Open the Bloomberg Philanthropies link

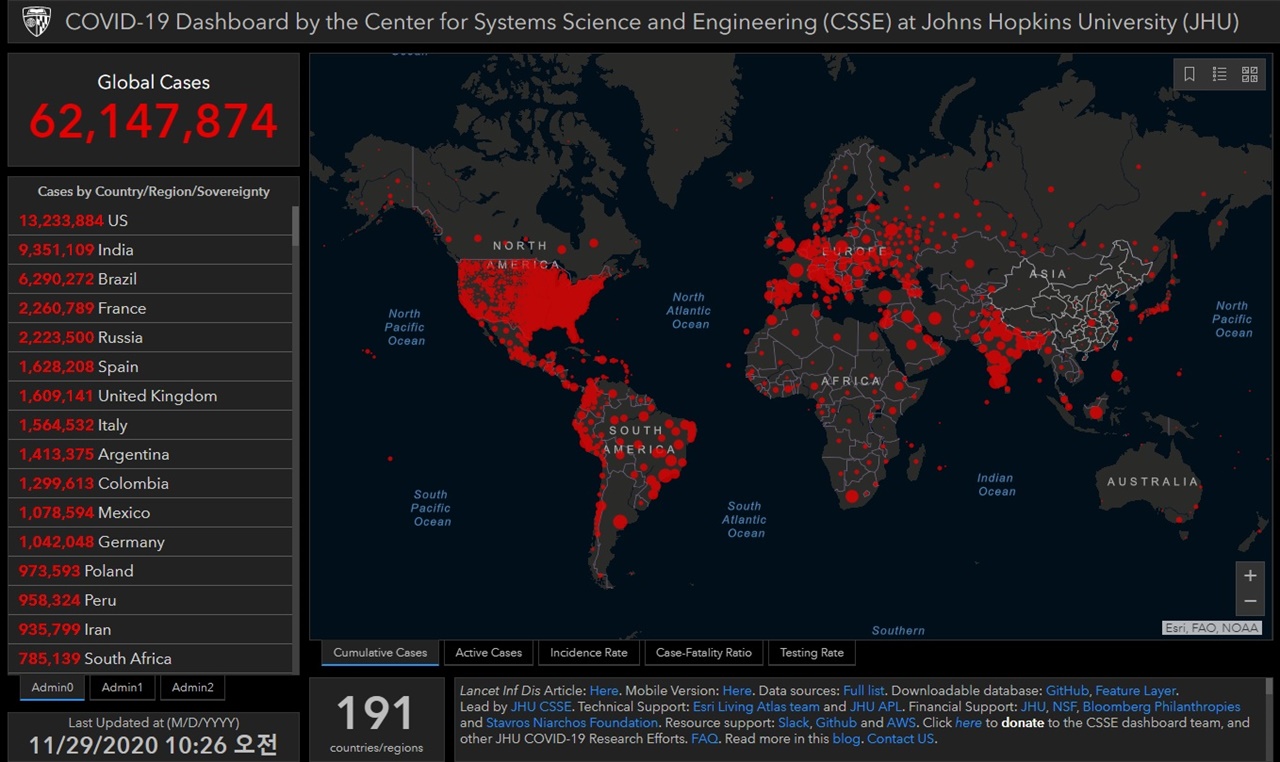click(1161, 707)
